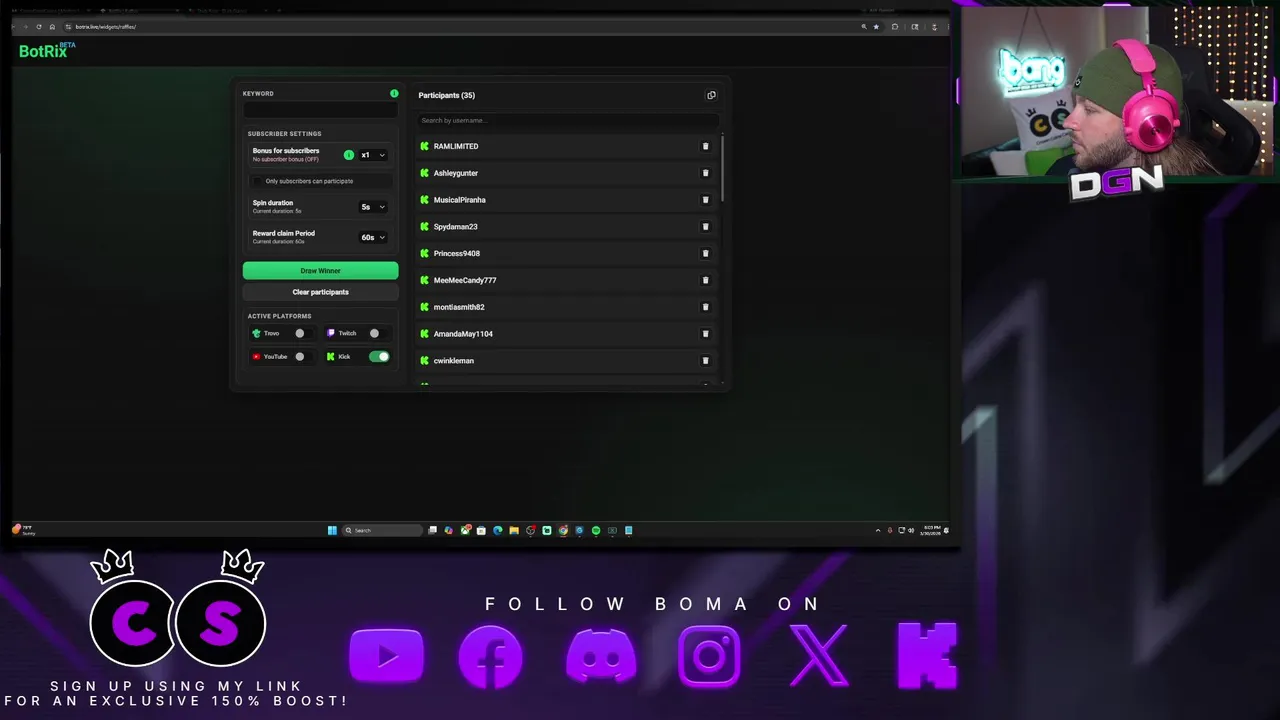The image size is (1280, 720).
Task: Open Microsoft Edge from the taskbar
Action: pyautogui.click(x=497, y=530)
